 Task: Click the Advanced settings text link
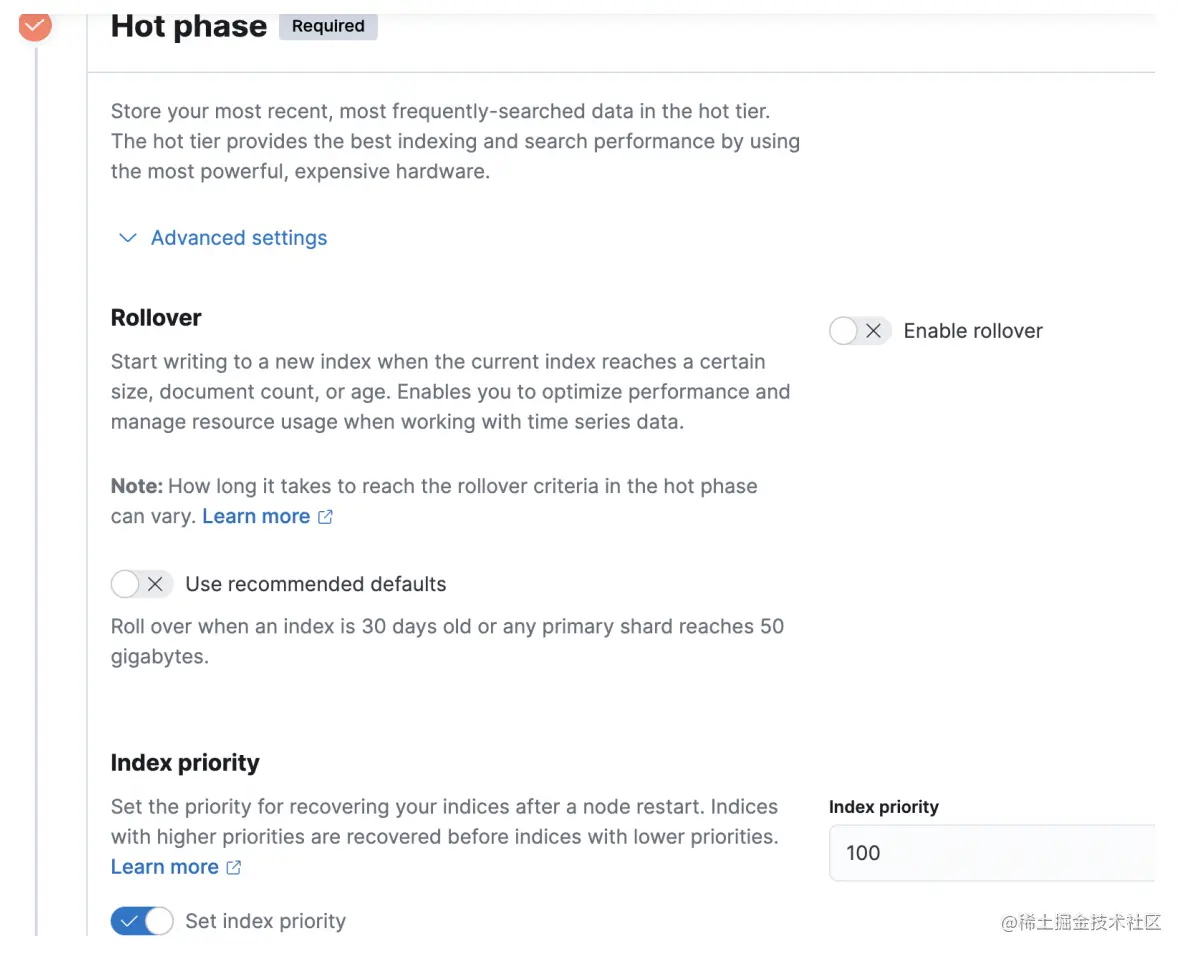239,238
